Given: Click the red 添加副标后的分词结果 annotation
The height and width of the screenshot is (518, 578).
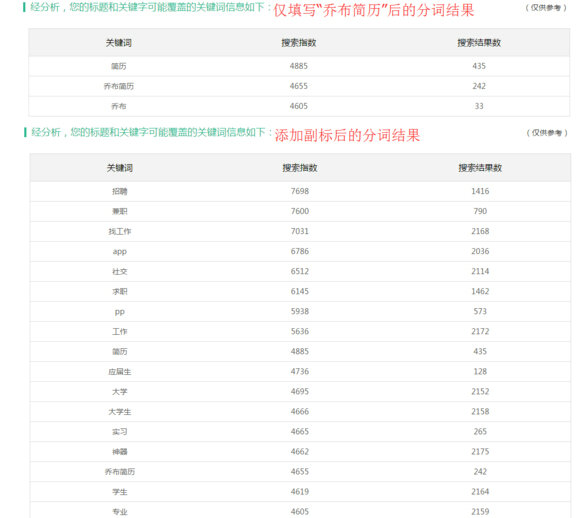Looking at the screenshot, I should pos(347,135).
